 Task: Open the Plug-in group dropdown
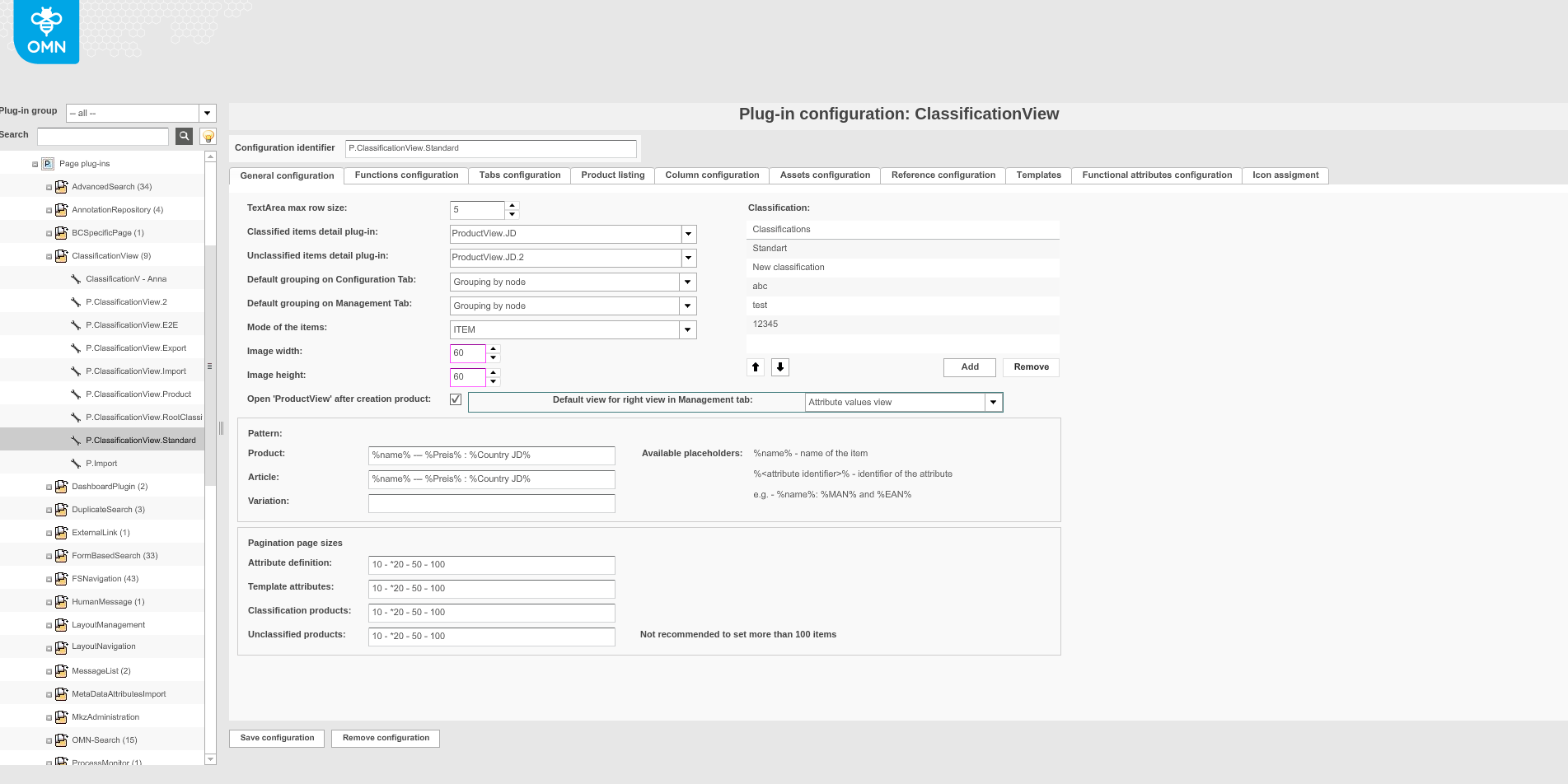click(207, 113)
